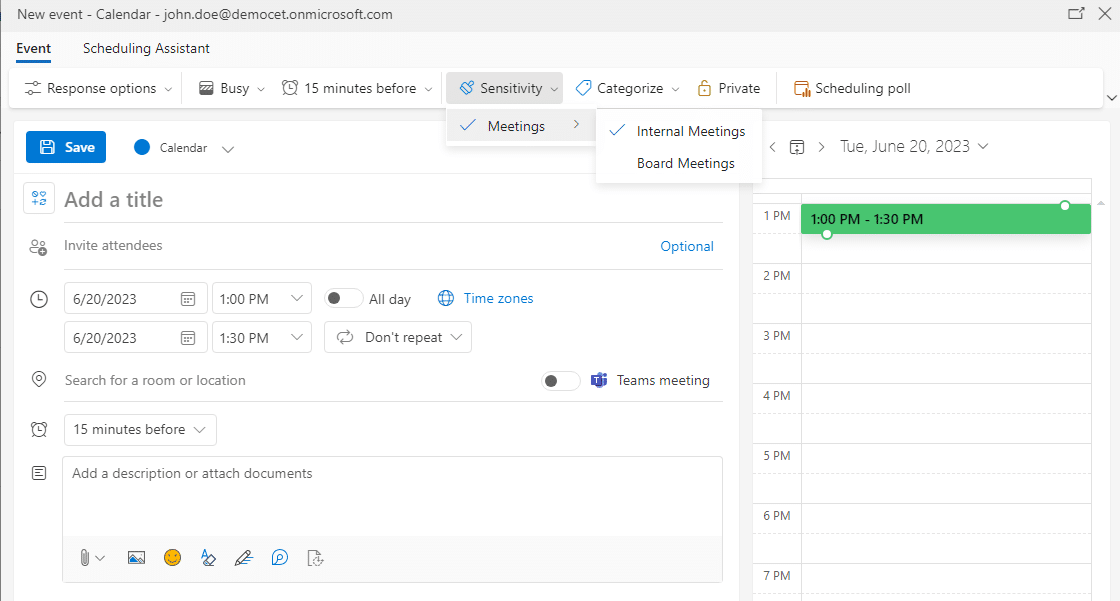1120x601 pixels.
Task: Click the attach file paperclip icon
Action: coord(84,558)
